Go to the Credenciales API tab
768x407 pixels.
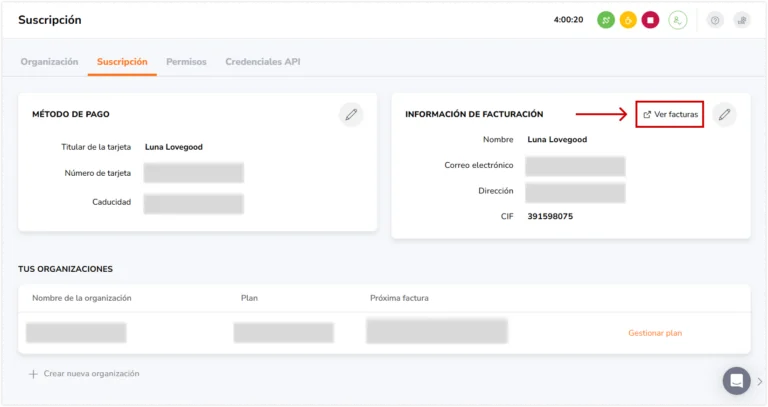[x=263, y=62]
